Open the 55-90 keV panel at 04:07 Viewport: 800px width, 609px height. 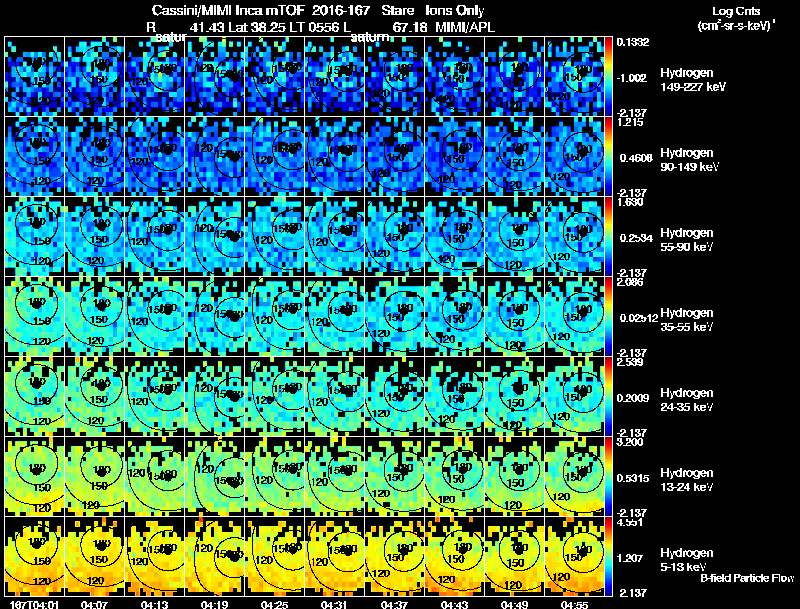(95, 237)
